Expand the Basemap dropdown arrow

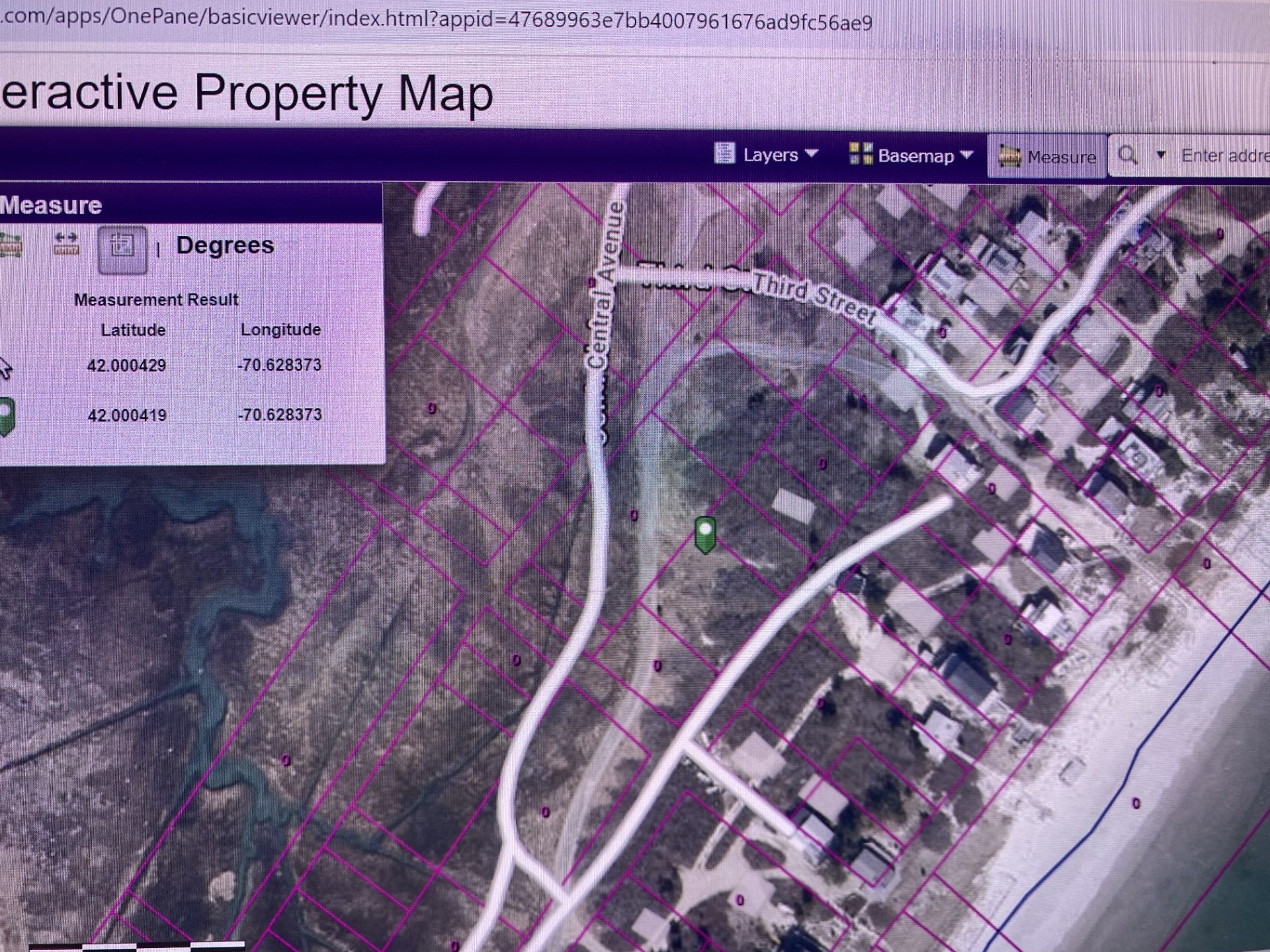(966, 155)
